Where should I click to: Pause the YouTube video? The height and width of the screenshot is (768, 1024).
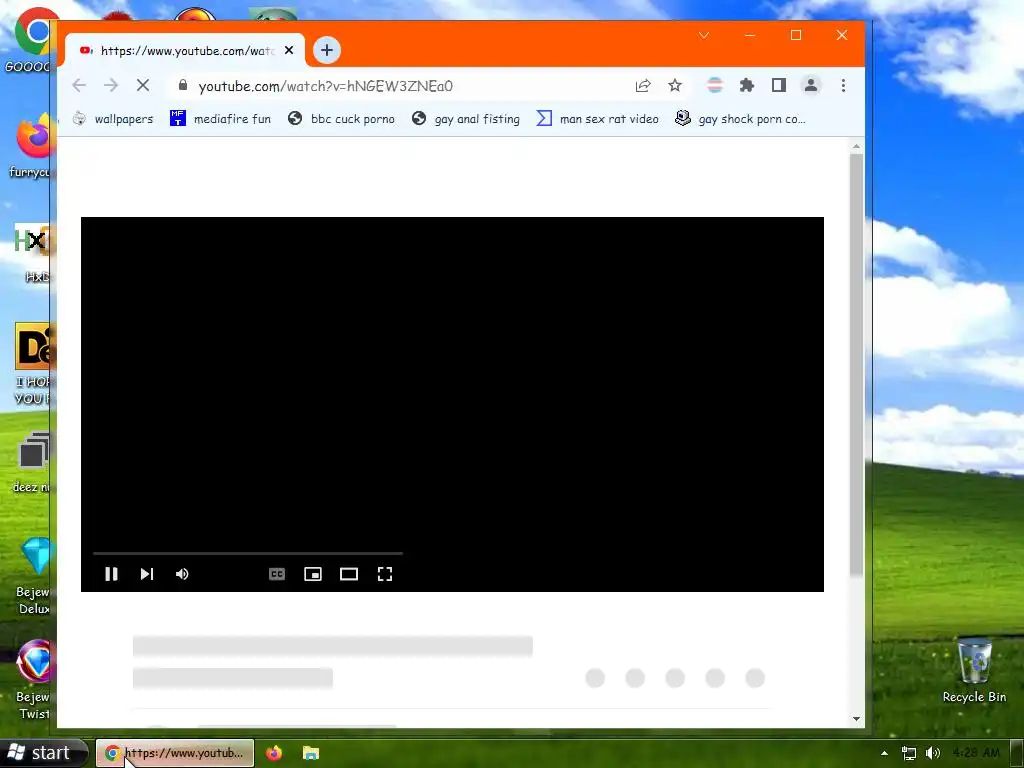111,574
